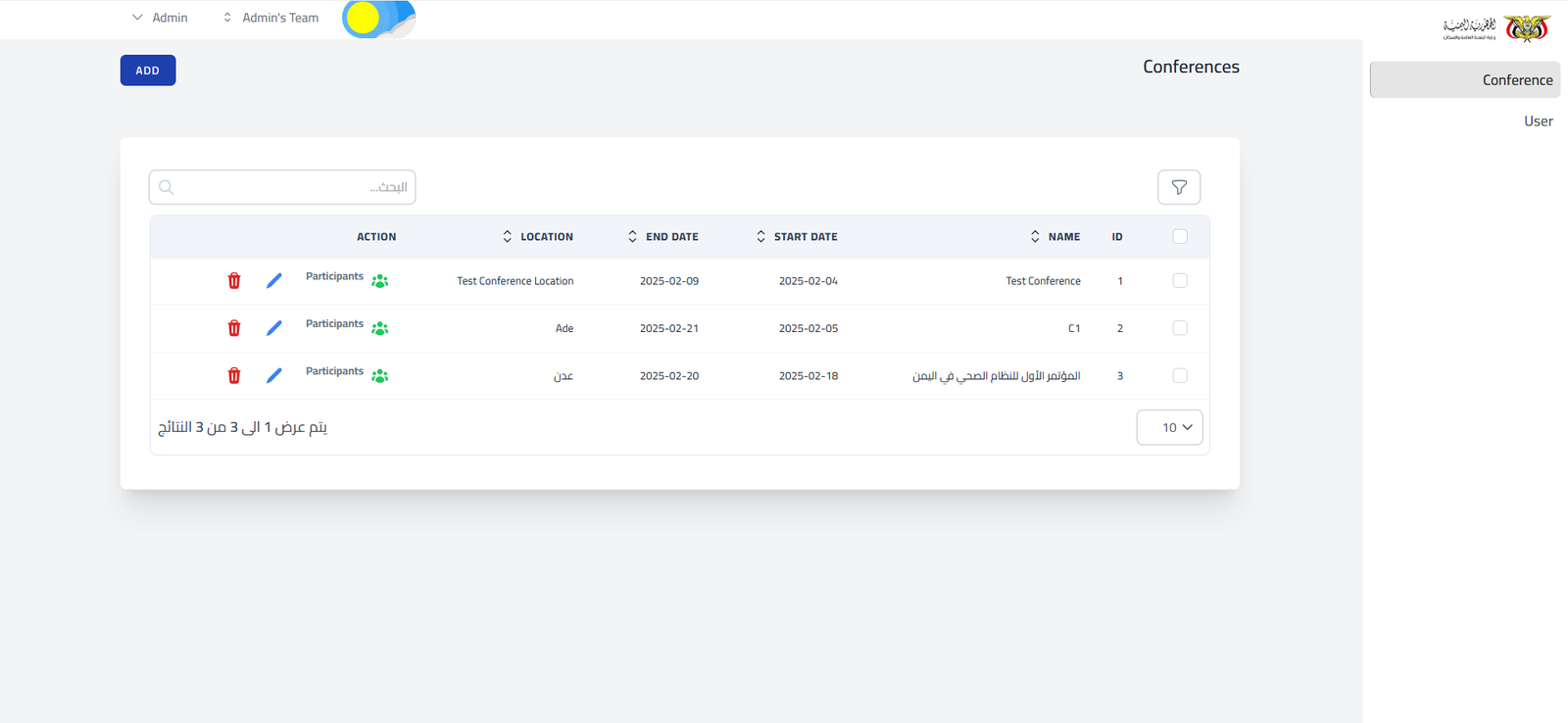
Task: Edit the C1 conference with pencil icon
Action: coord(274,328)
